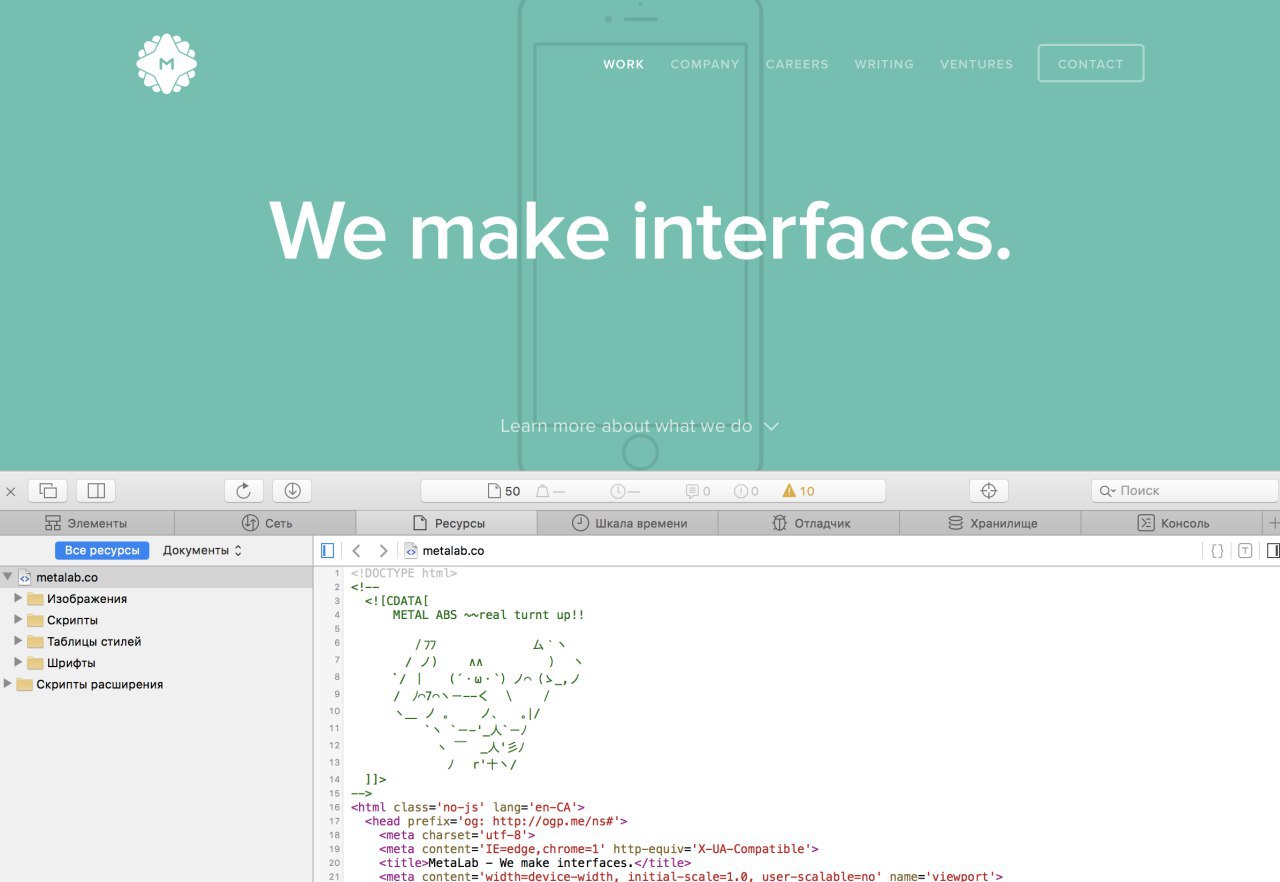1280x882 pixels.
Task: Click Learn more about what we do
Action: pos(640,426)
